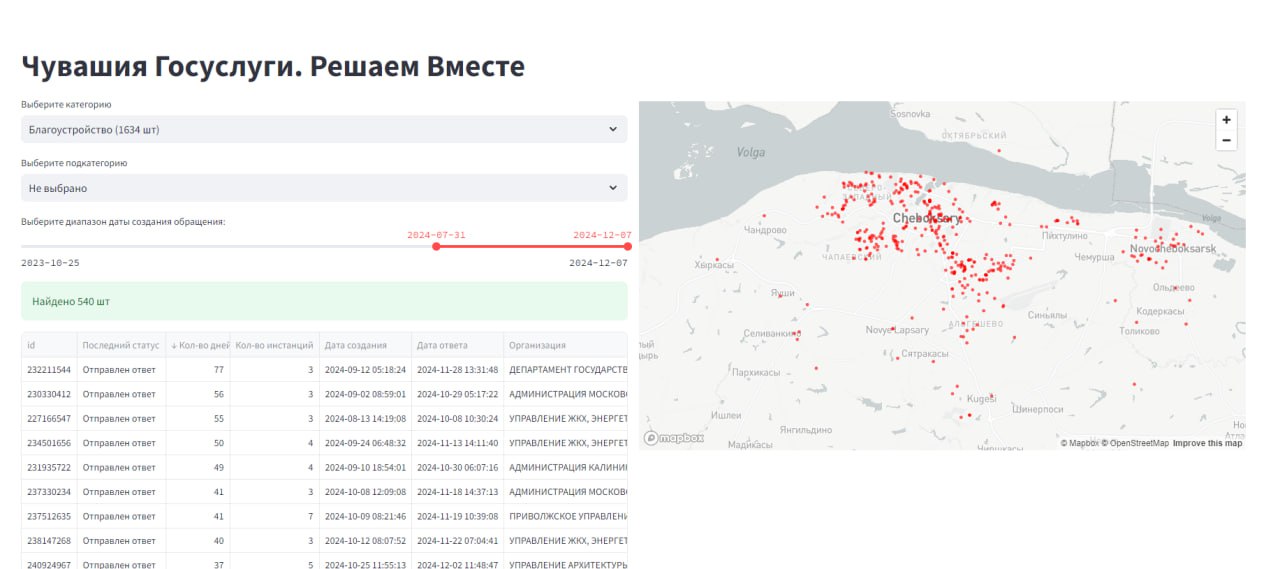Open the OpenStreetMap attribution link

1138,443
